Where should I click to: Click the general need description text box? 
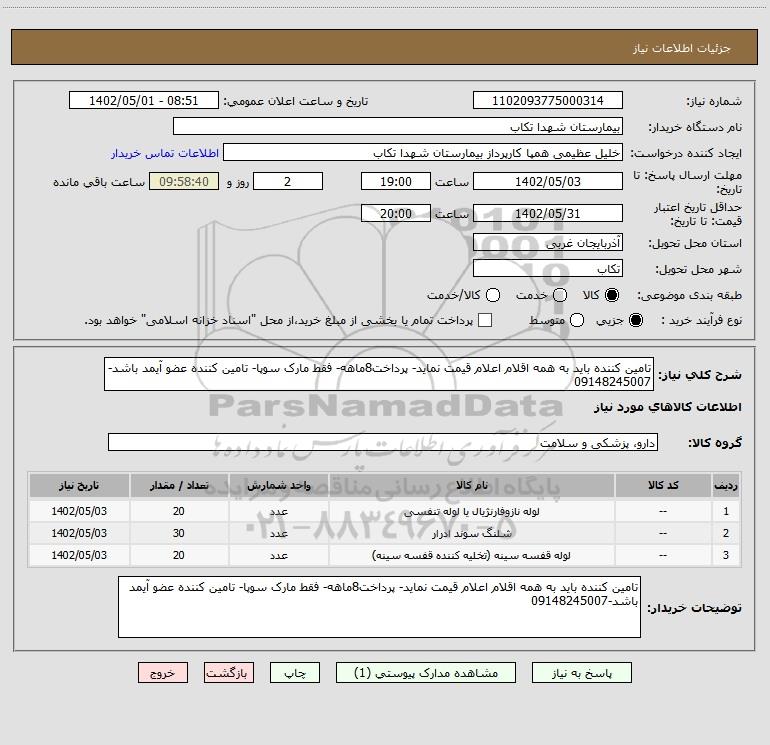[379, 374]
